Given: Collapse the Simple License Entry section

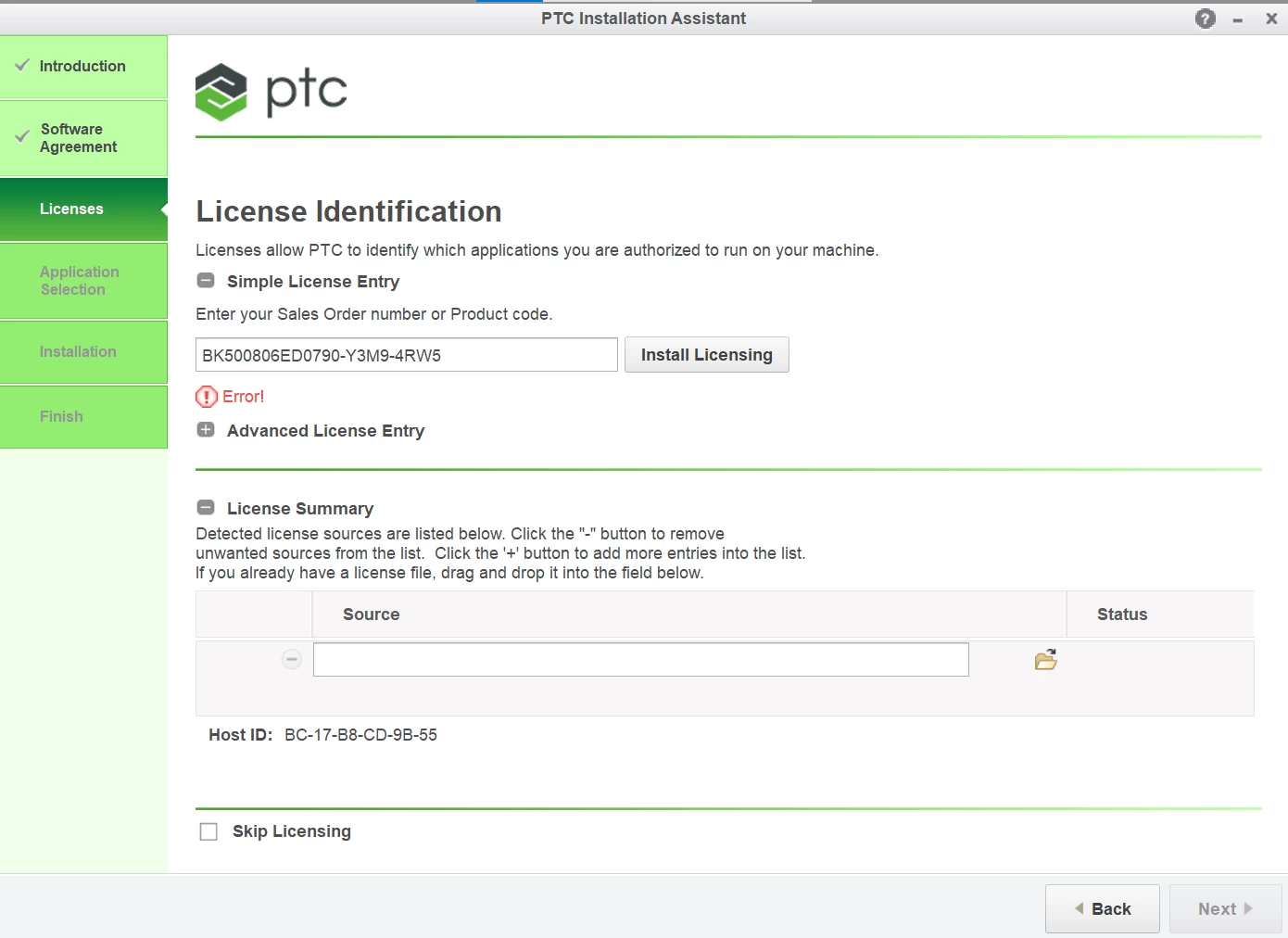Looking at the screenshot, I should tap(206, 281).
